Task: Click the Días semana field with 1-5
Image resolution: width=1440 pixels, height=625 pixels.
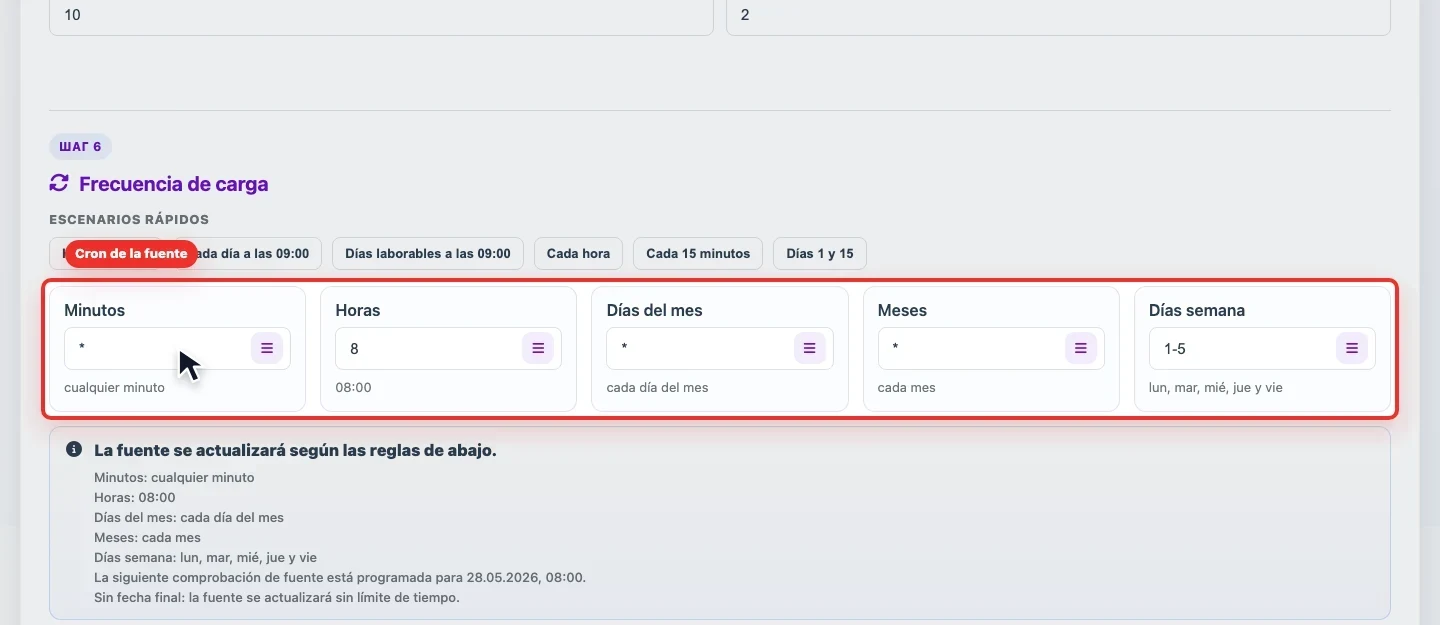Action: (x=1262, y=349)
